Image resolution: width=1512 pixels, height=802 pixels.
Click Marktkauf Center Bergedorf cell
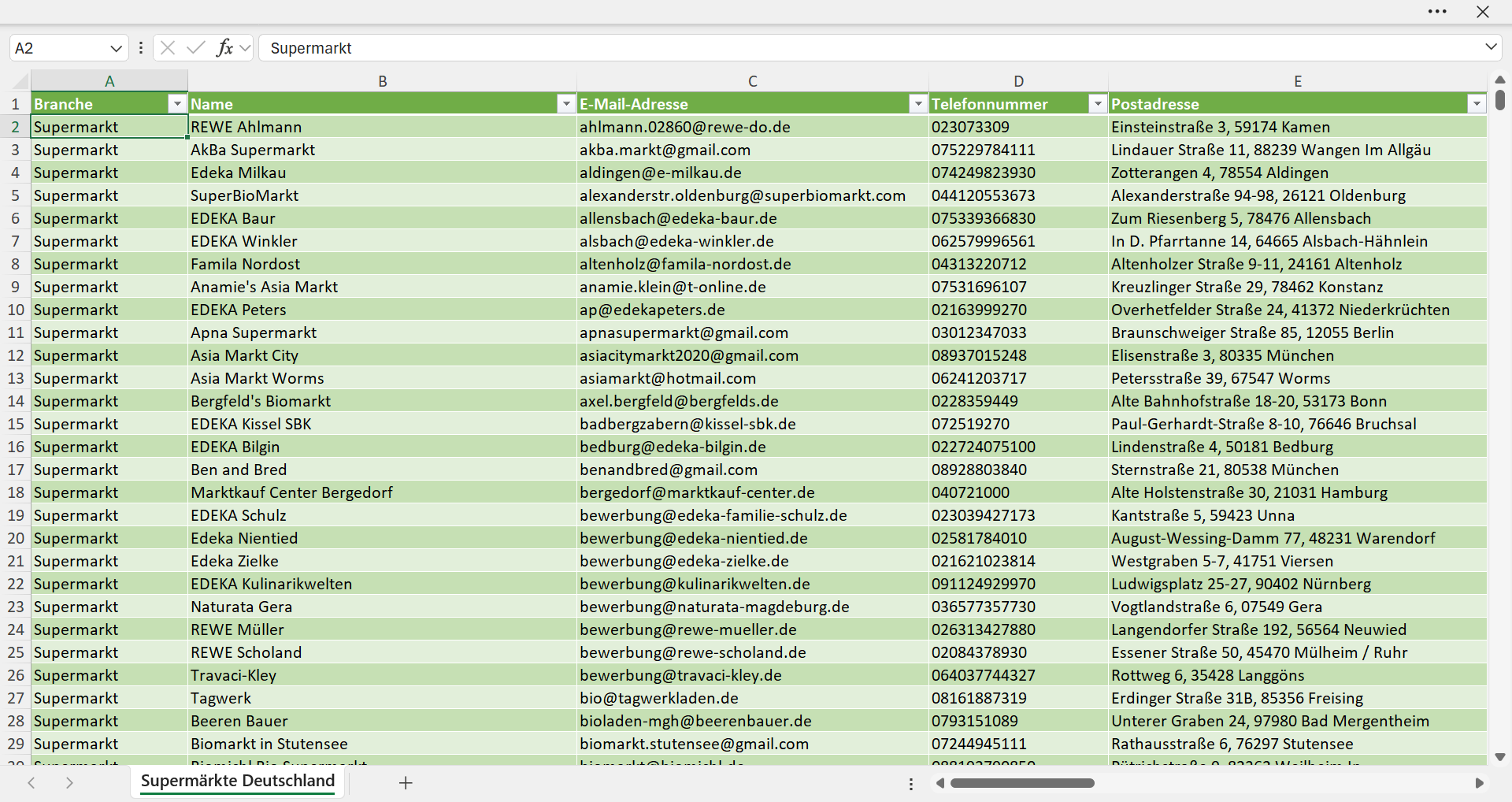pyautogui.click(x=383, y=492)
